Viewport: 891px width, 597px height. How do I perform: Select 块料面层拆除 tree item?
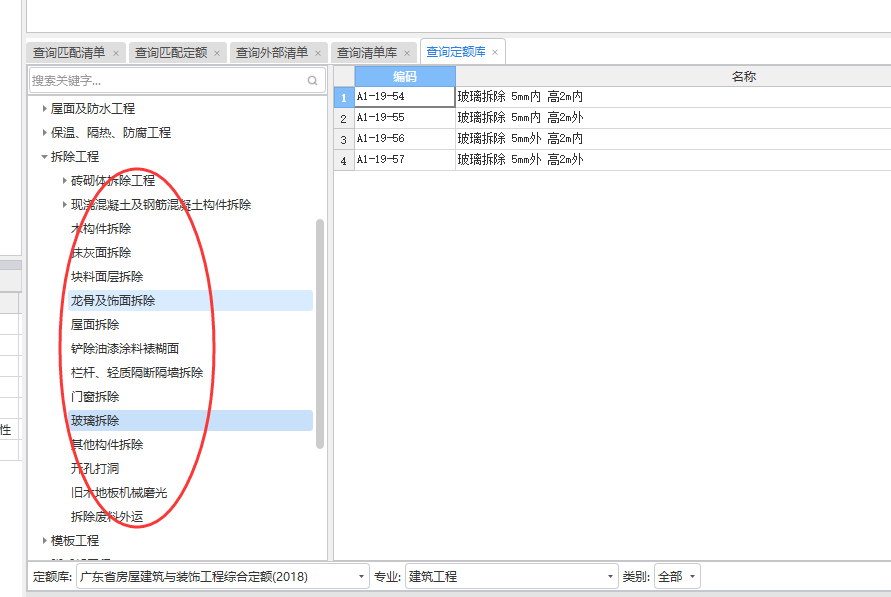pyautogui.click(x=107, y=277)
